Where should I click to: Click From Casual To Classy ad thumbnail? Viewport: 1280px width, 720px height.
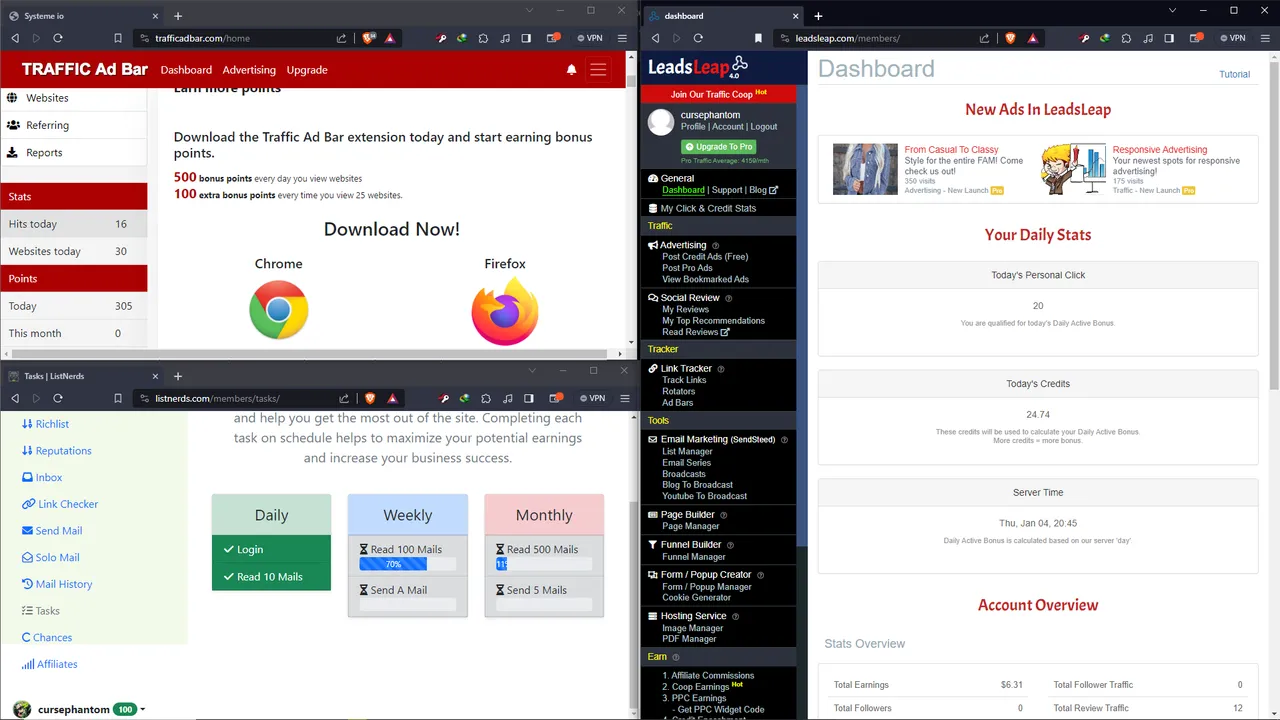click(866, 169)
